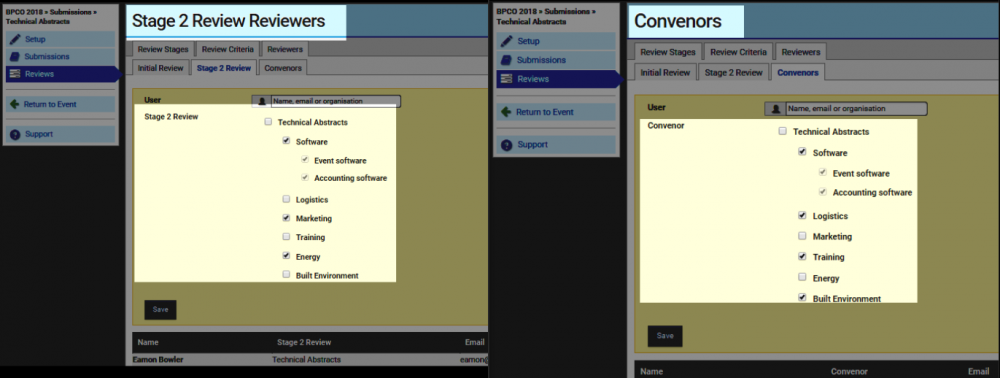Click the Reviews list icon in left panel
This screenshot has height=378, width=1000.
15,74
